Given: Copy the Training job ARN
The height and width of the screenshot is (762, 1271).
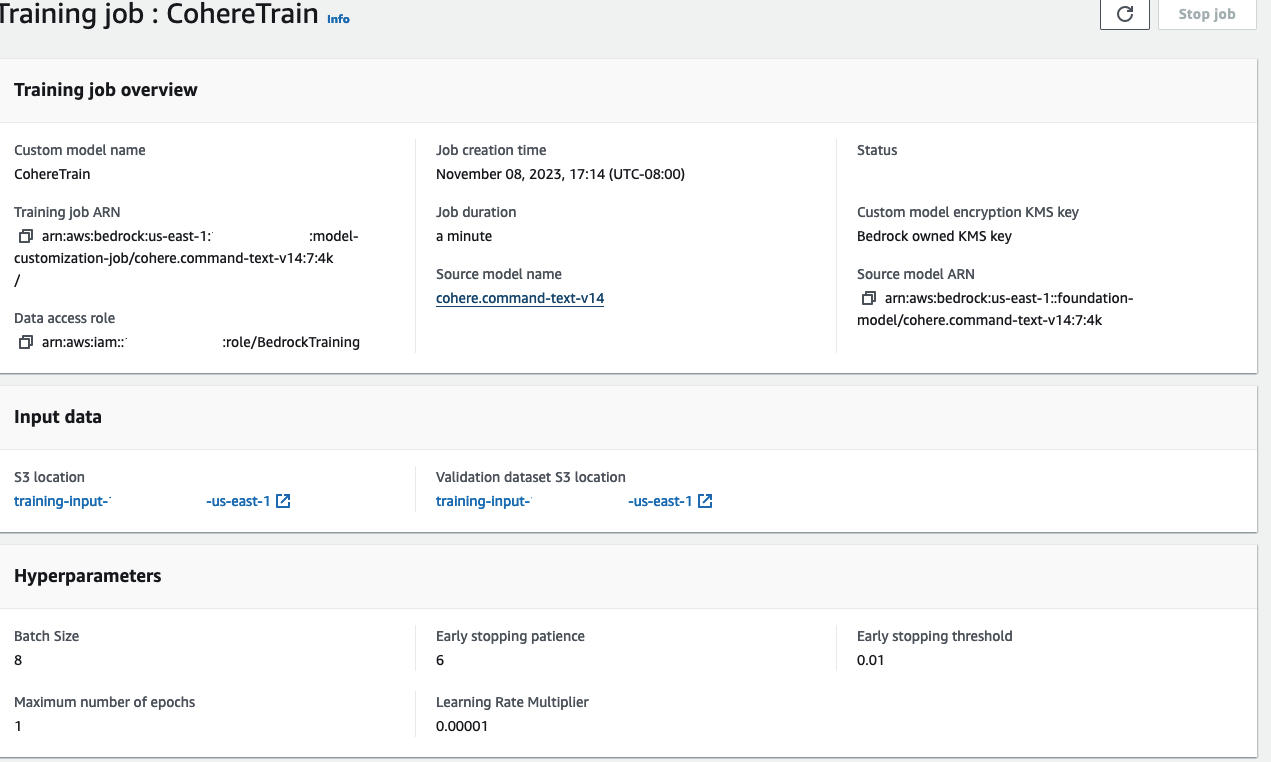Looking at the screenshot, I should (26, 237).
